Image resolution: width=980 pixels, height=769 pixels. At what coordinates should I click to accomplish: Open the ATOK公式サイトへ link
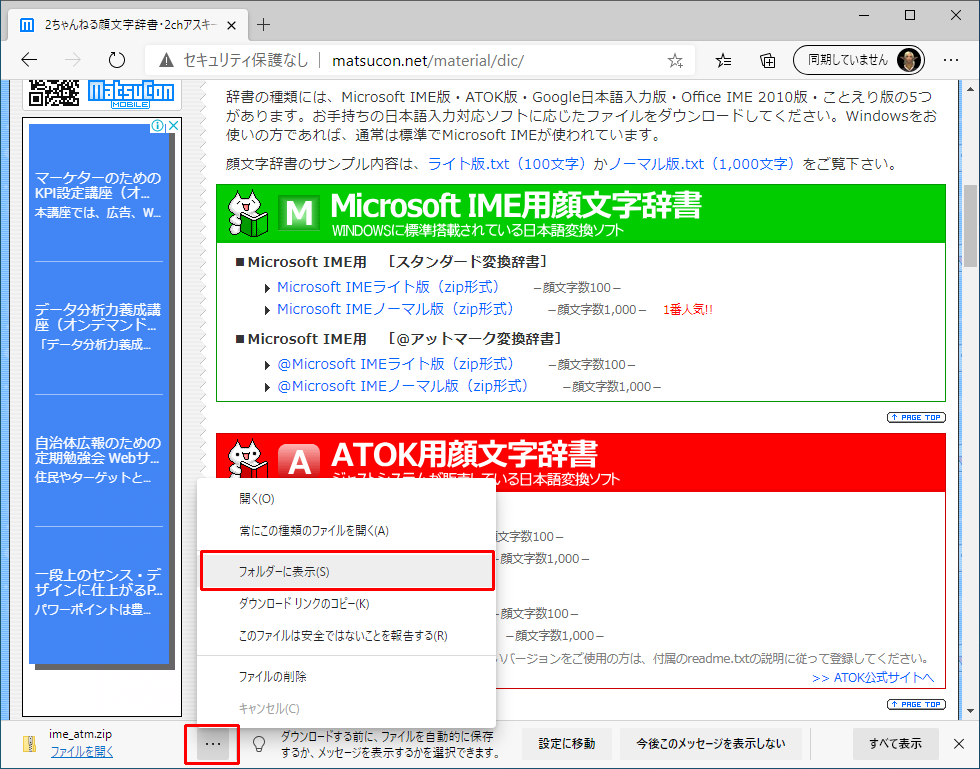(873, 678)
